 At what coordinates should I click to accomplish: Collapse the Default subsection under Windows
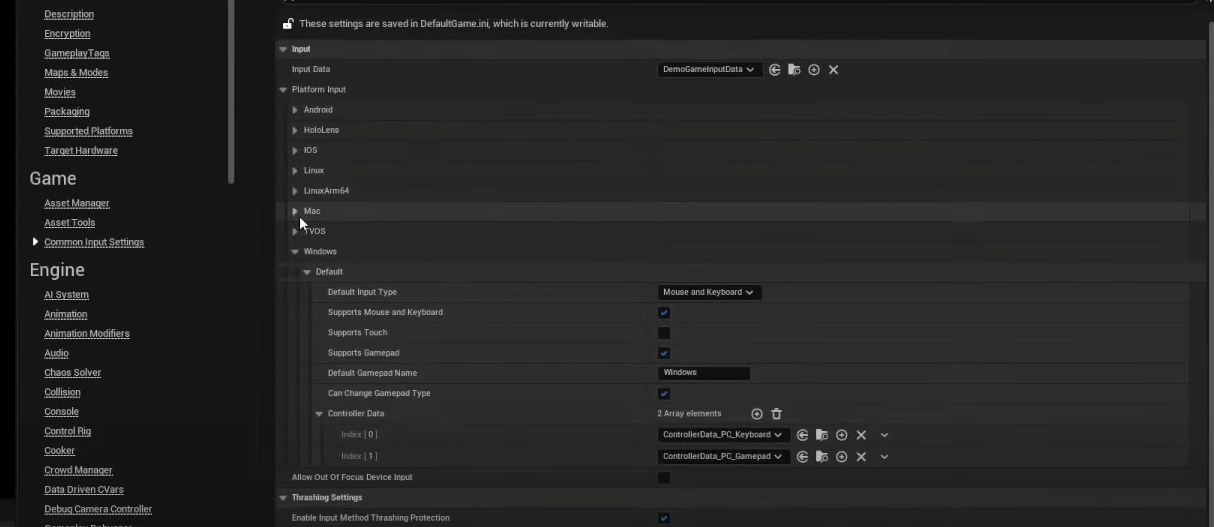[307, 272]
